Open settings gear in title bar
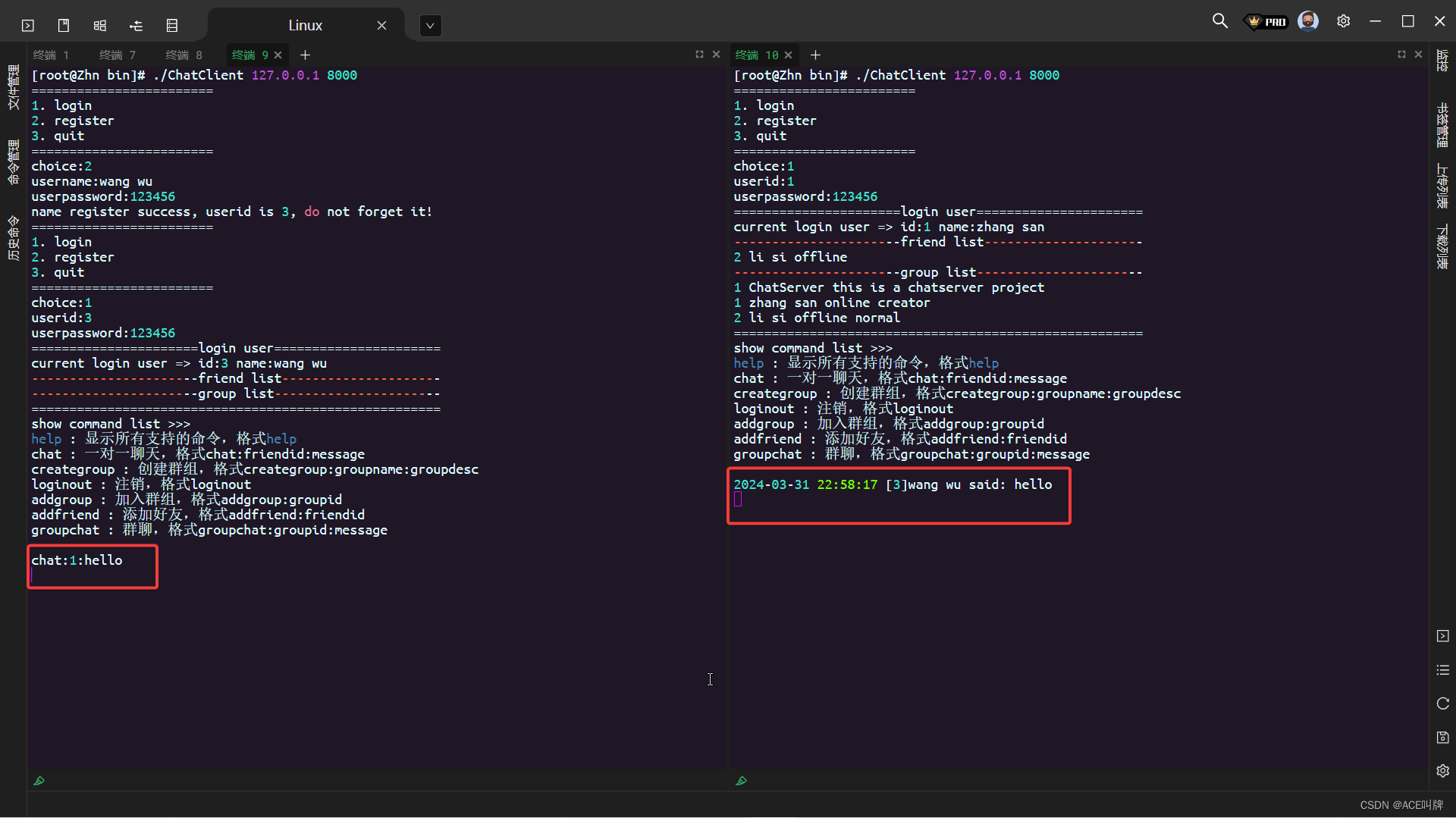This screenshot has width=1456, height=818. (x=1343, y=21)
